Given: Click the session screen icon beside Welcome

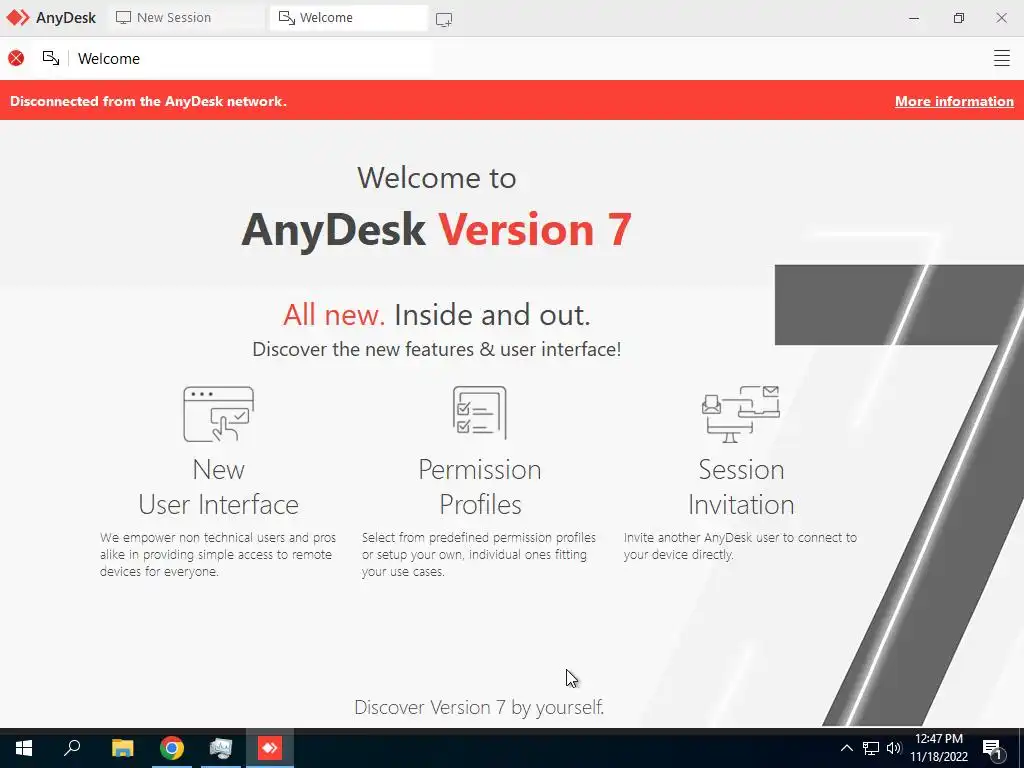Looking at the screenshot, I should 51,58.
